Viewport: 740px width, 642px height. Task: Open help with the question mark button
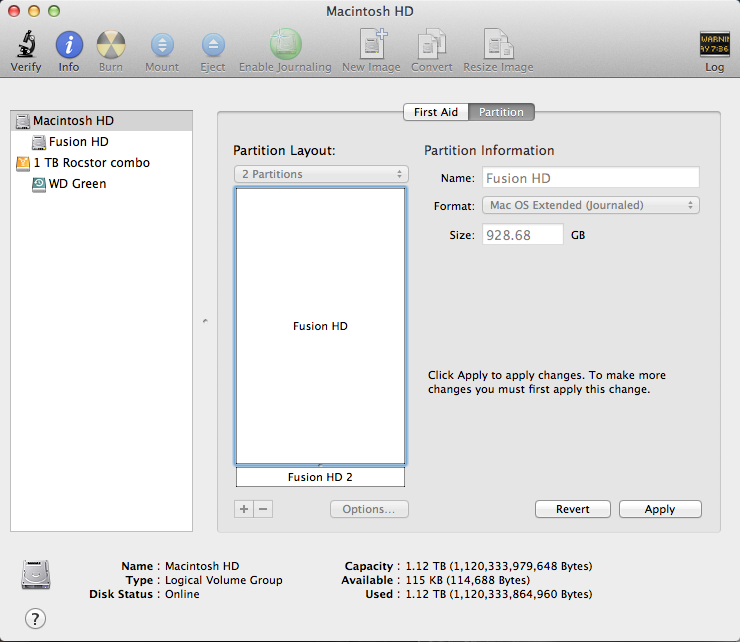[35, 619]
